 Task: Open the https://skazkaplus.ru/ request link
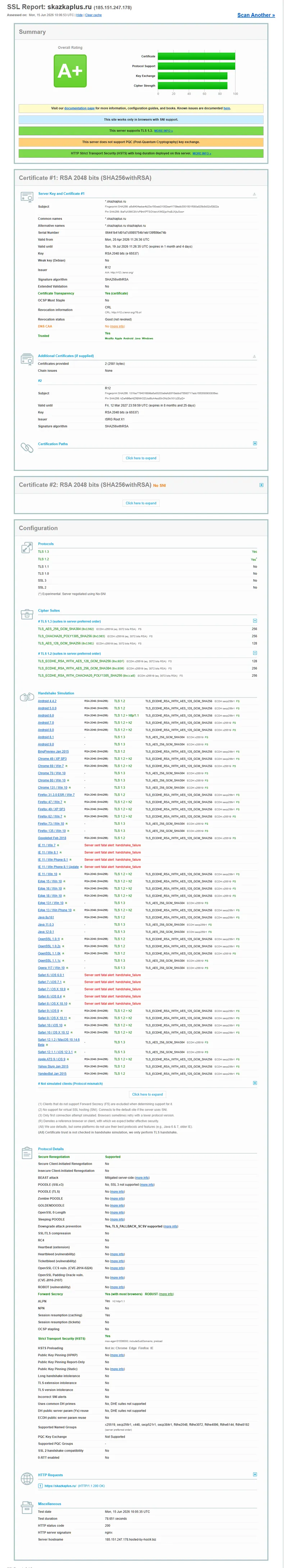point(60,1486)
